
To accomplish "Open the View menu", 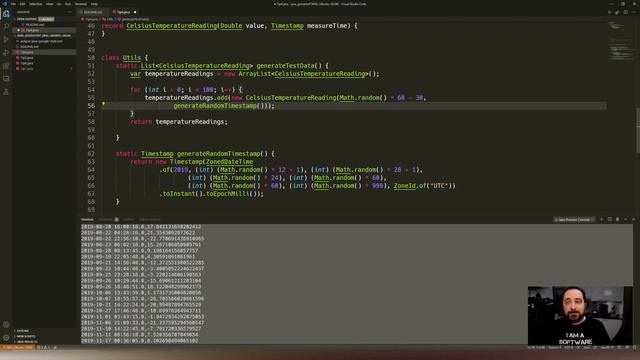I will [x=49, y=4].
